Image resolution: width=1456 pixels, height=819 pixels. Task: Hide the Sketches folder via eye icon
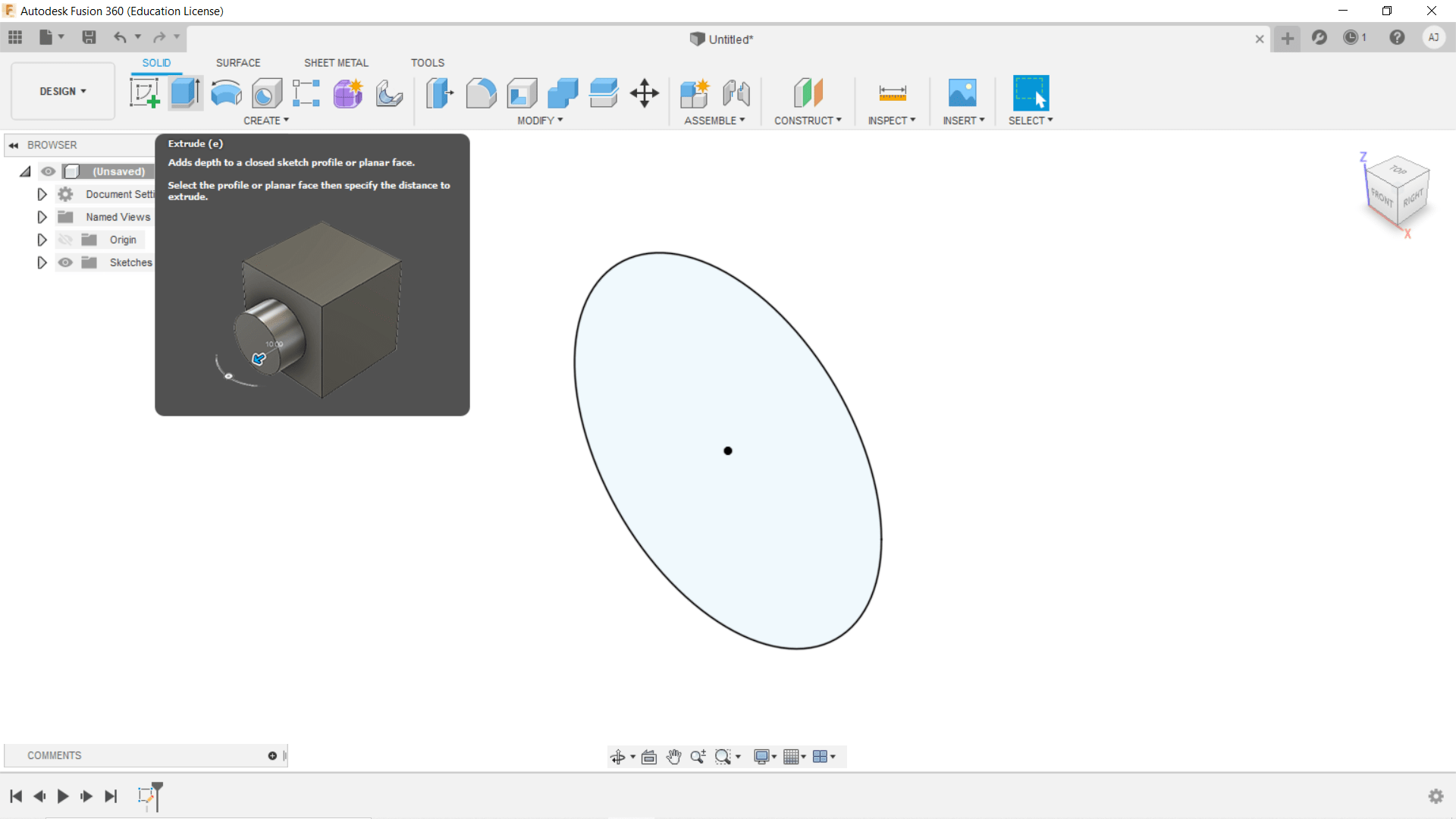[x=66, y=262]
